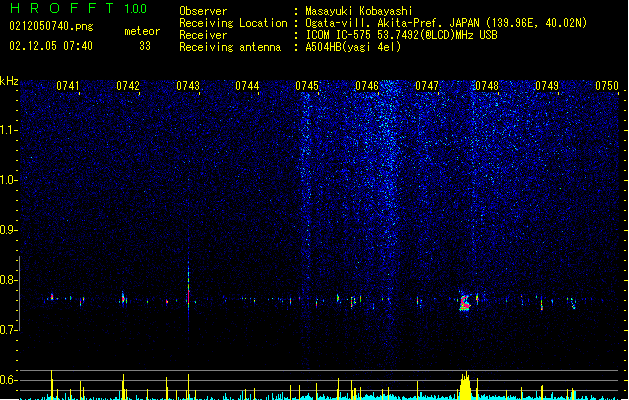Click the 0747 time marker
The image size is (629, 400).
(x=427, y=86)
